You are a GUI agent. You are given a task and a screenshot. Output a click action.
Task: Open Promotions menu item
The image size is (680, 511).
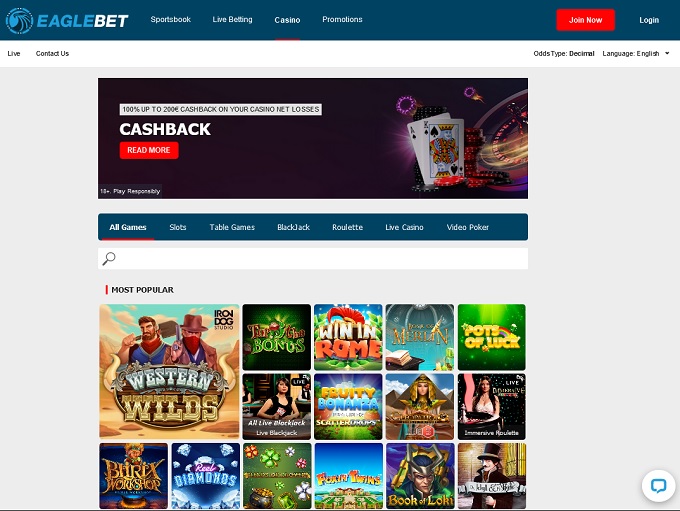pos(342,20)
